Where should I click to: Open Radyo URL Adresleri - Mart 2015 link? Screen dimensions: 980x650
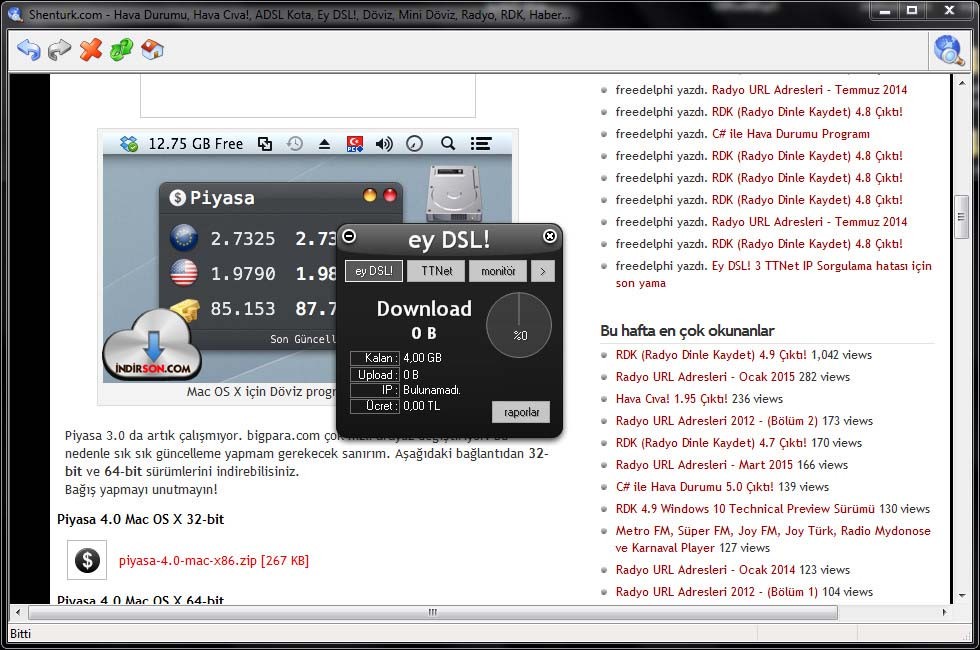pos(704,465)
